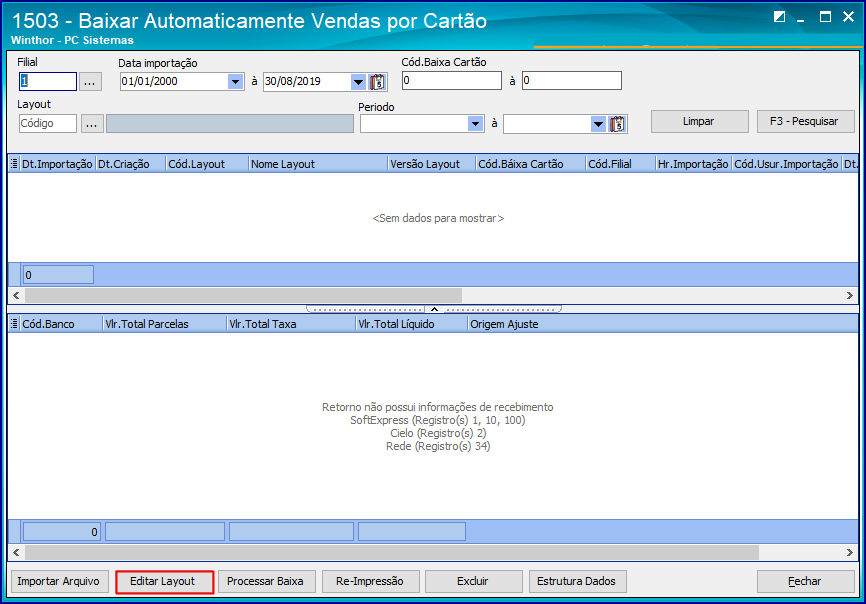Click upper grid scroll left arrow
This screenshot has width=866, height=604.
(16, 295)
